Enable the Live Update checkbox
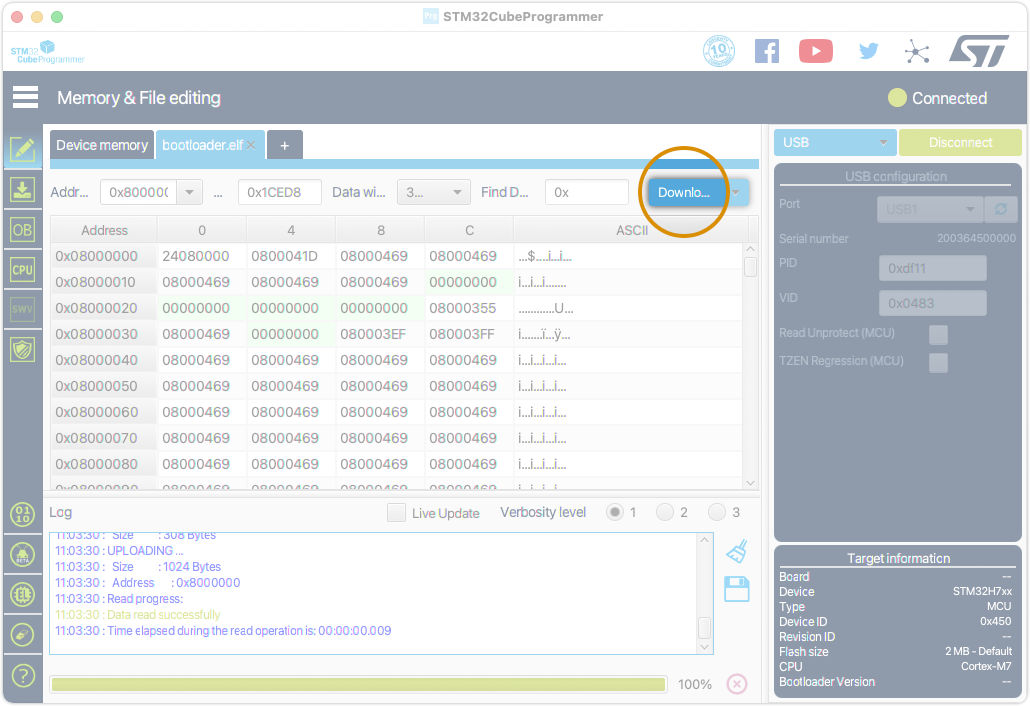This screenshot has width=1030, height=706. [396, 512]
